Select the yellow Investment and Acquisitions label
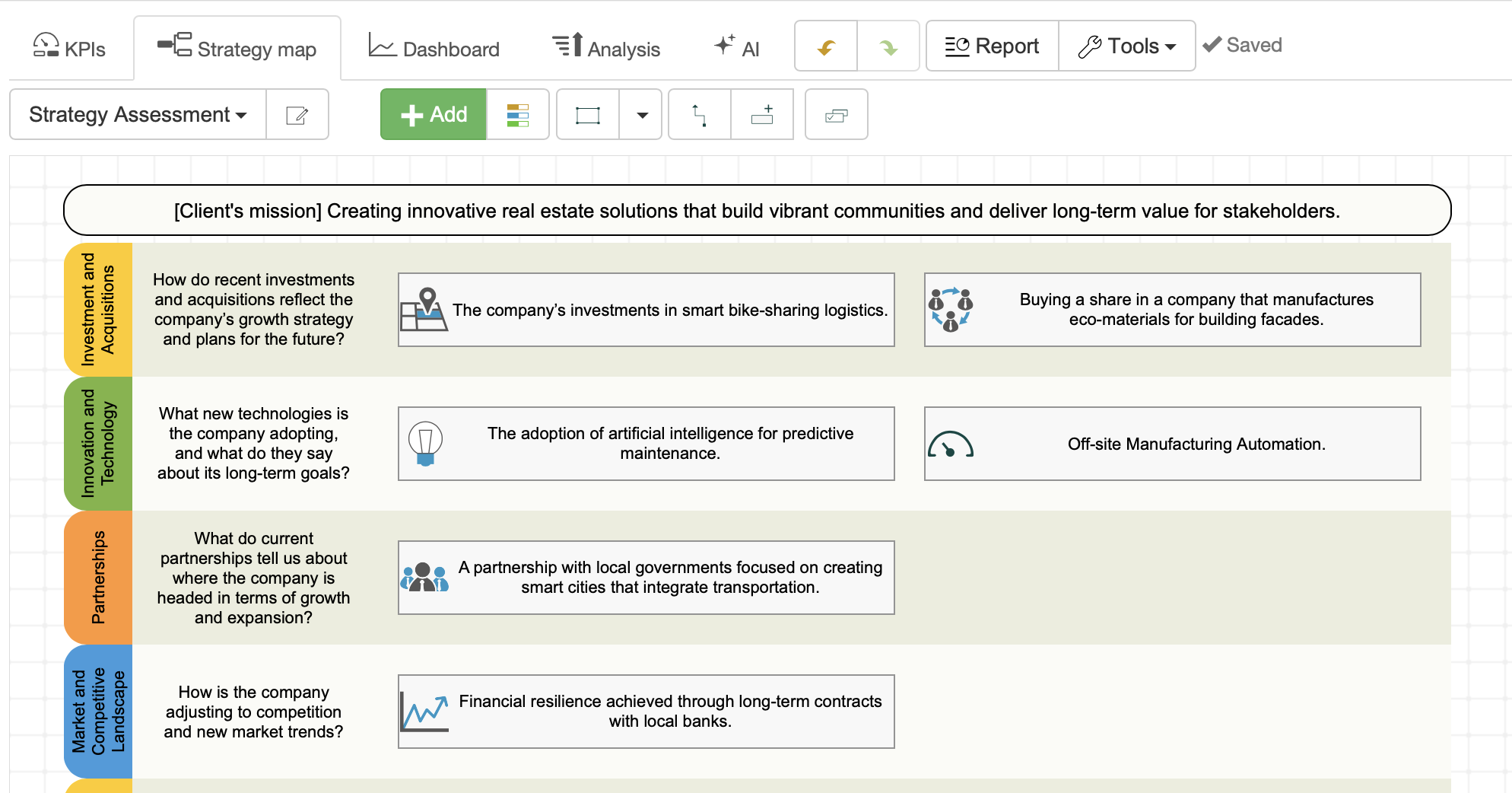 [x=98, y=309]
